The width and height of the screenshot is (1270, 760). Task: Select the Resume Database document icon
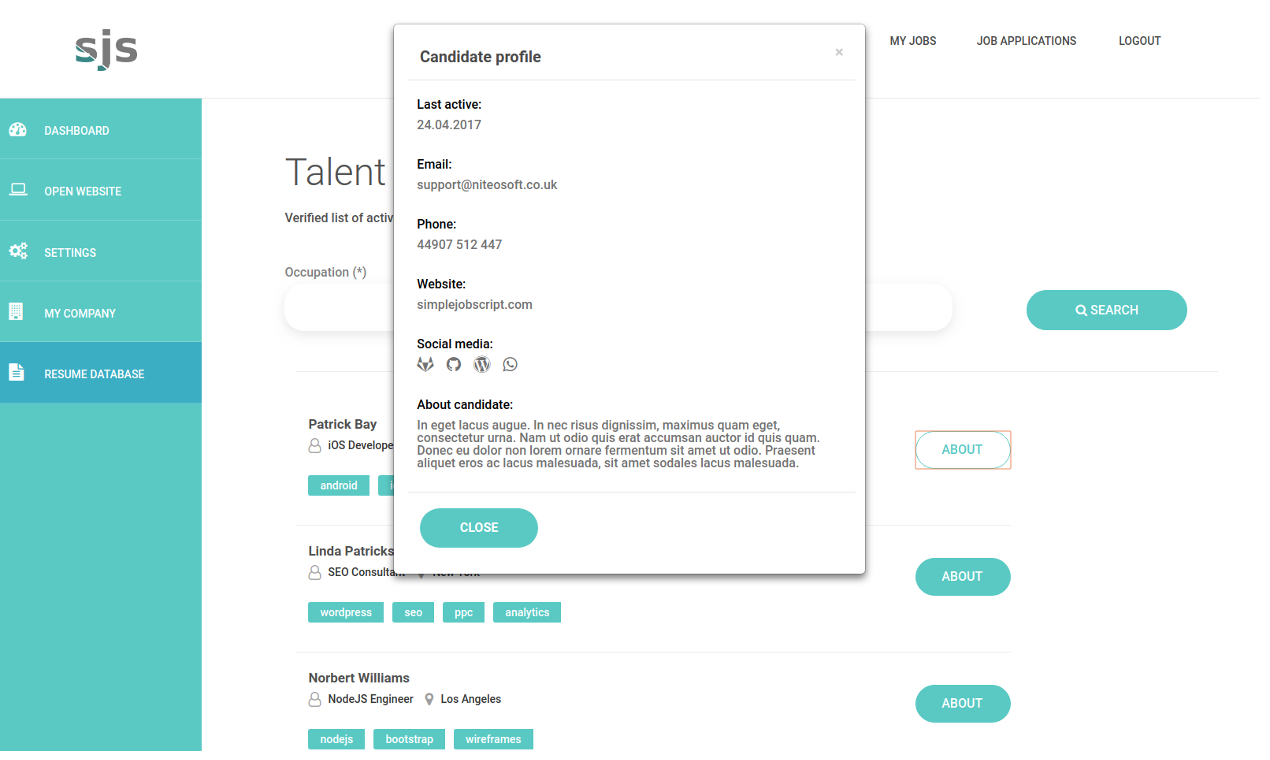pyautogui.click(x=18, y=372)
